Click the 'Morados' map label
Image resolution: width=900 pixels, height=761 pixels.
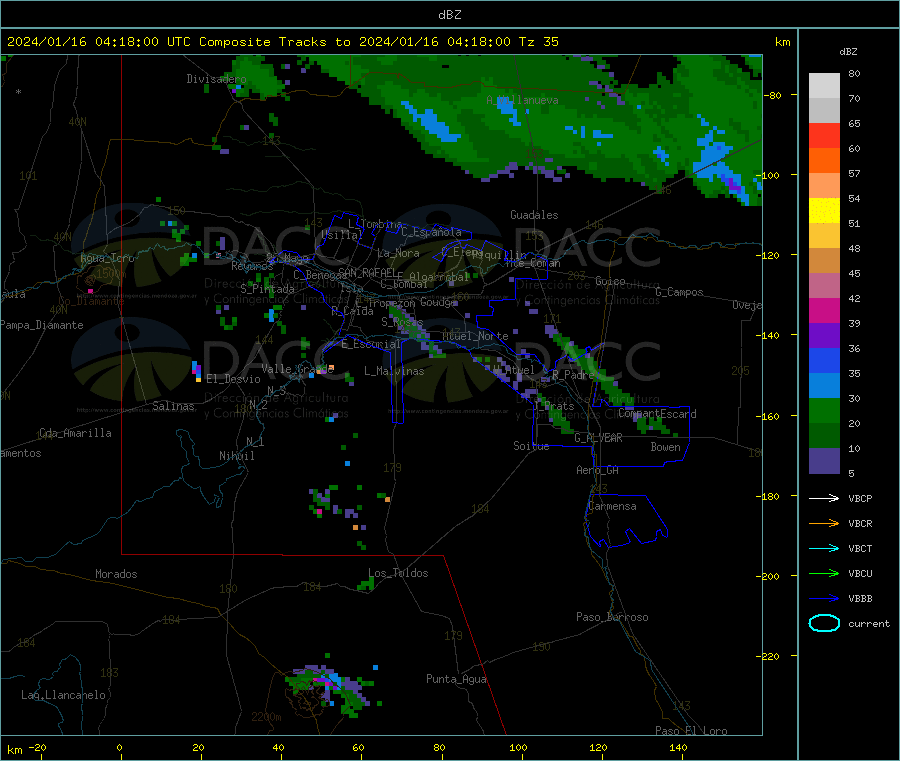[x=116, y=574]
